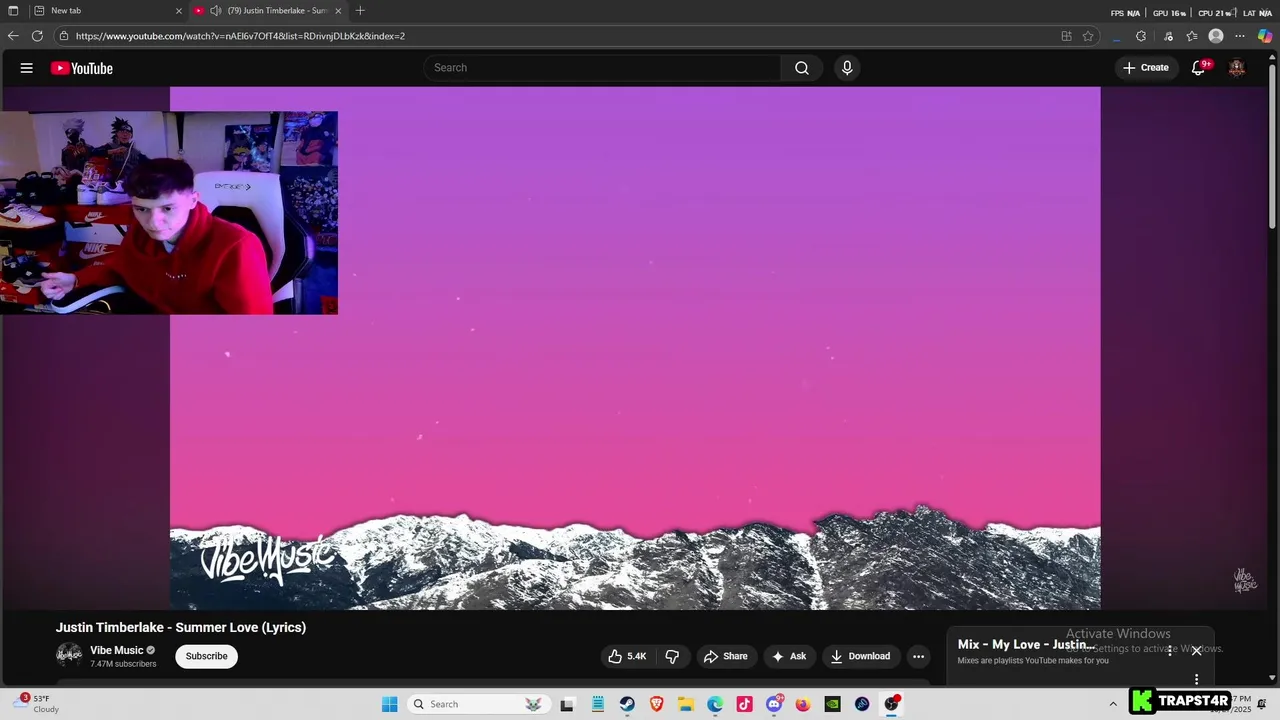The image size is (1280, 720).
Task: View site information padlock icon
Action: point(64,36)
